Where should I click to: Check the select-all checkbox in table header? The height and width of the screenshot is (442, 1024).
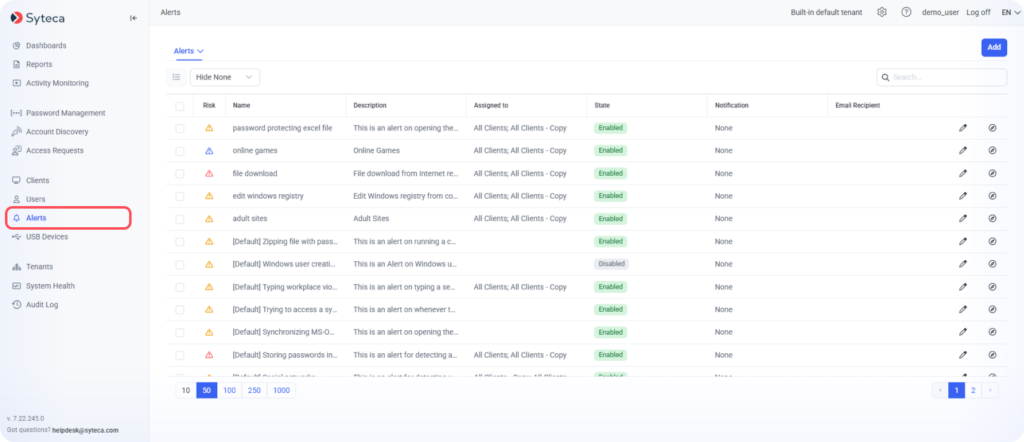[180, 106]
